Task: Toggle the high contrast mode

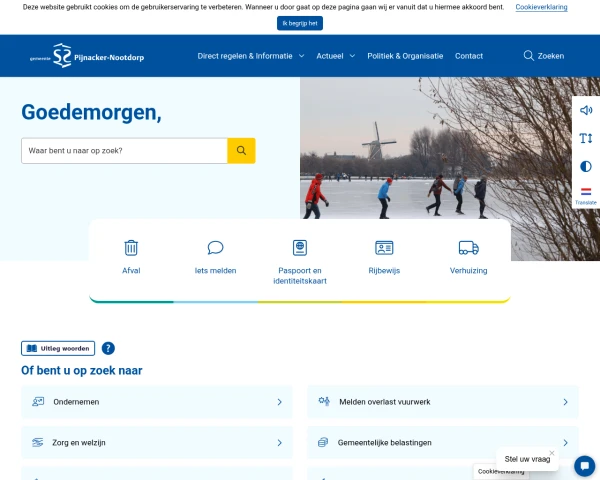Action: [x=586, y=166]
